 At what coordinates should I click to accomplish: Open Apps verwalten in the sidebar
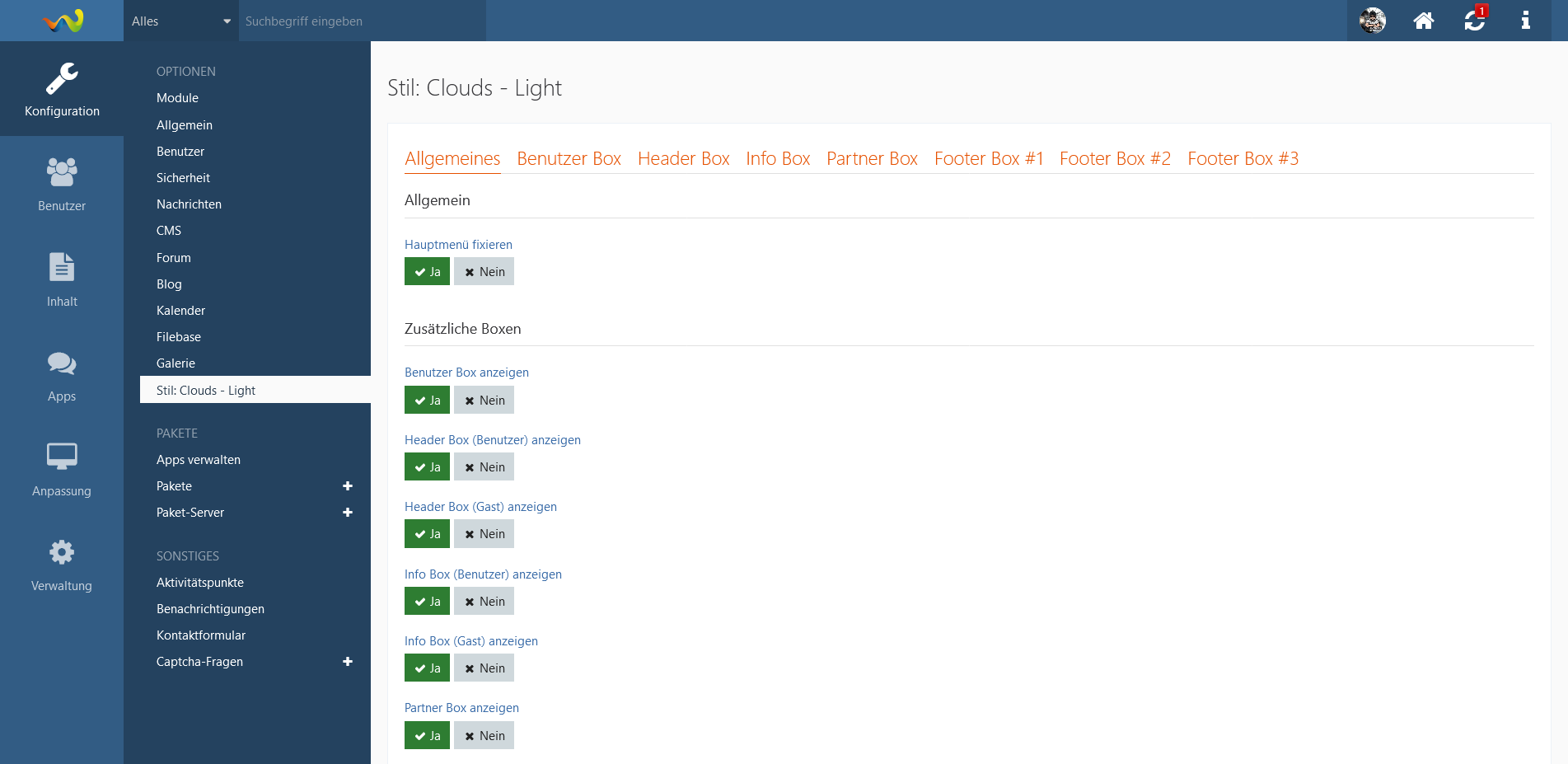click(199, 460)
